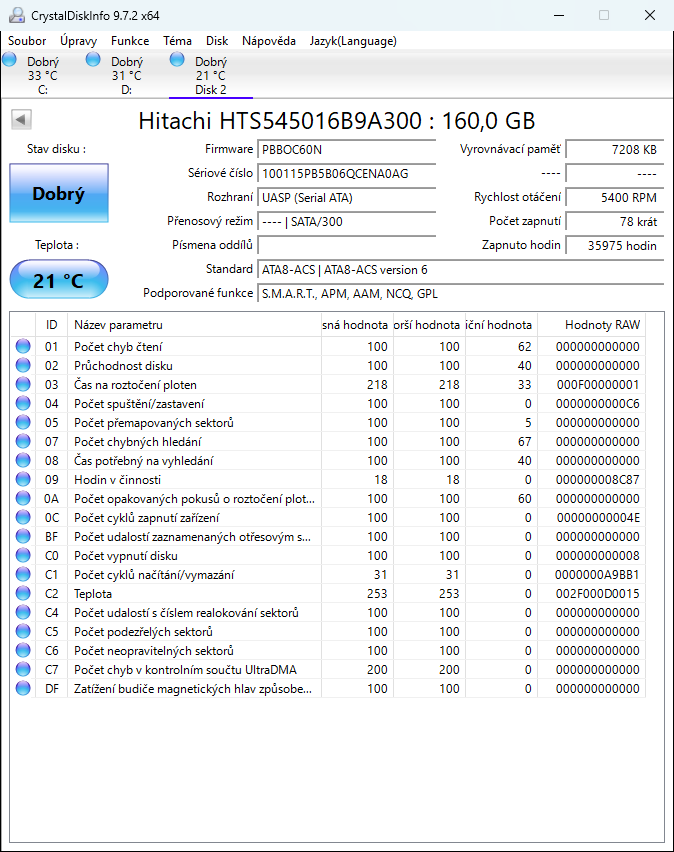The image size is (674, 852).
Task: Click the empty Písmena oddílů field
Action: click(x=346, y=245)
